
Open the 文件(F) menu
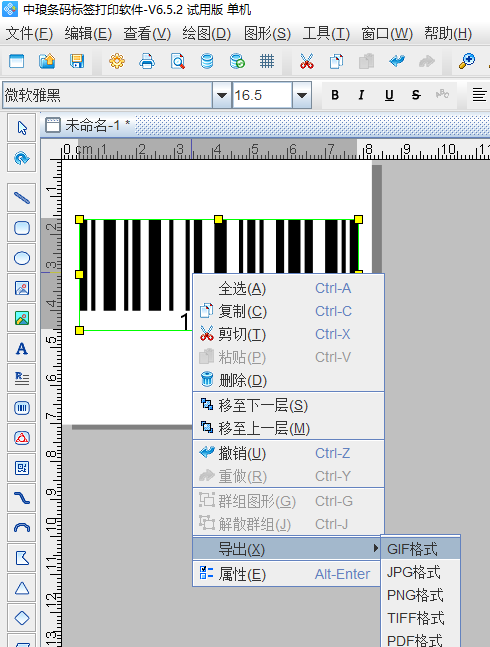coord(29,34)
